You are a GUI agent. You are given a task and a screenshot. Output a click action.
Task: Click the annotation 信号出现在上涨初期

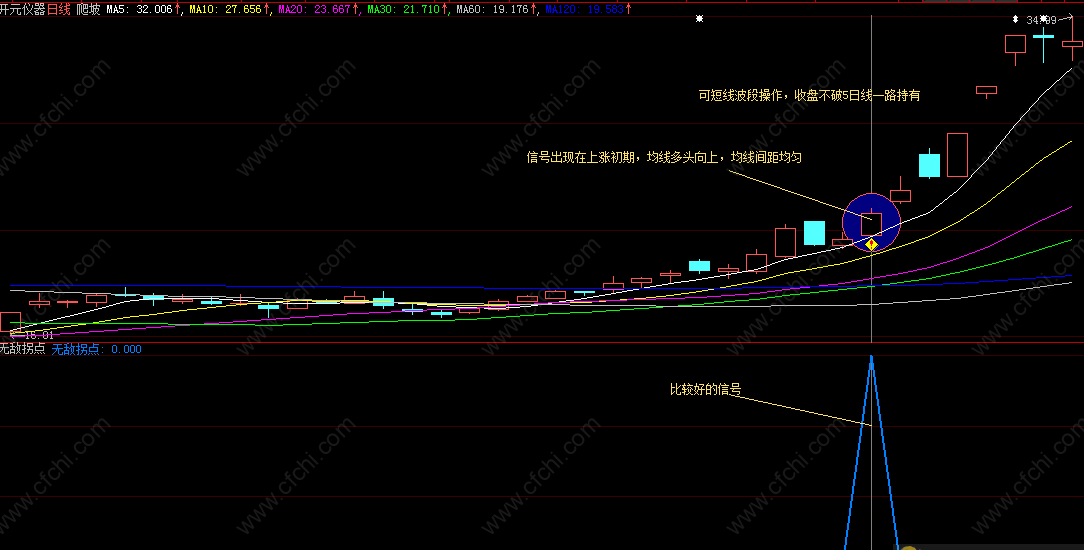(x=584, y=158)
